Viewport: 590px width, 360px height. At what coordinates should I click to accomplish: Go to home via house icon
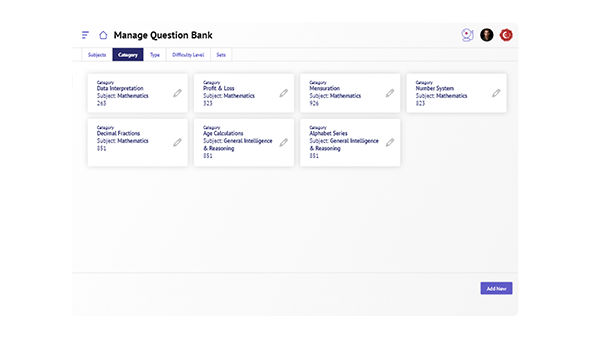point(103,35)
